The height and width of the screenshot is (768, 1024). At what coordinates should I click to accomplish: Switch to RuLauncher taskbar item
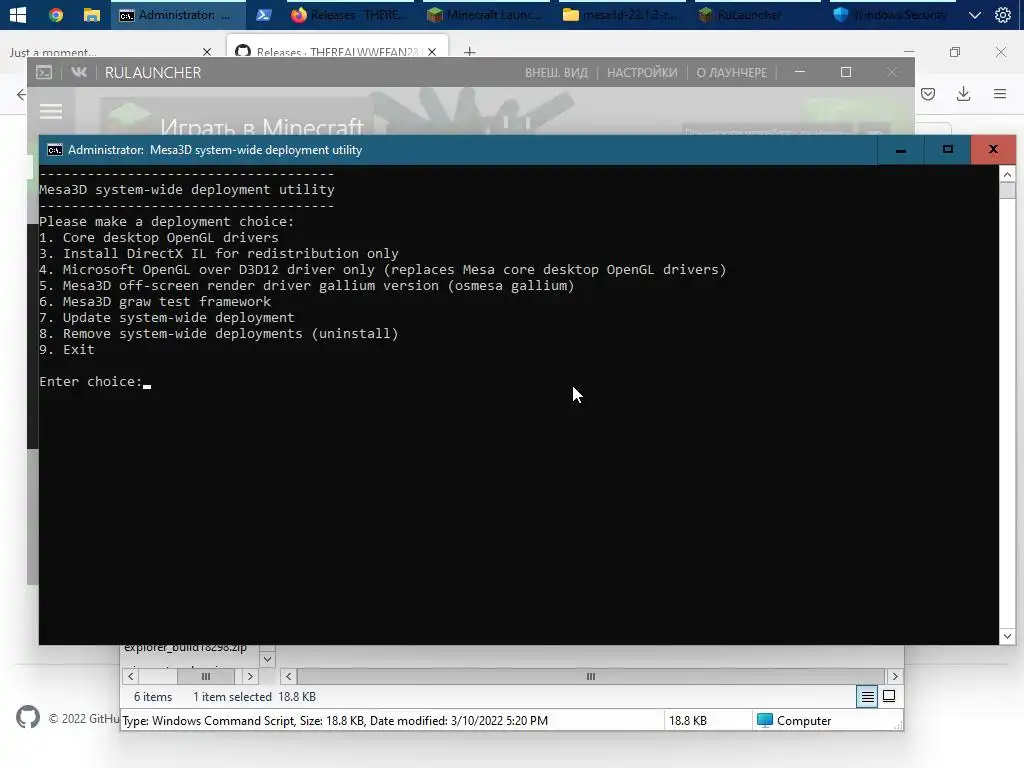click(758, 14)
